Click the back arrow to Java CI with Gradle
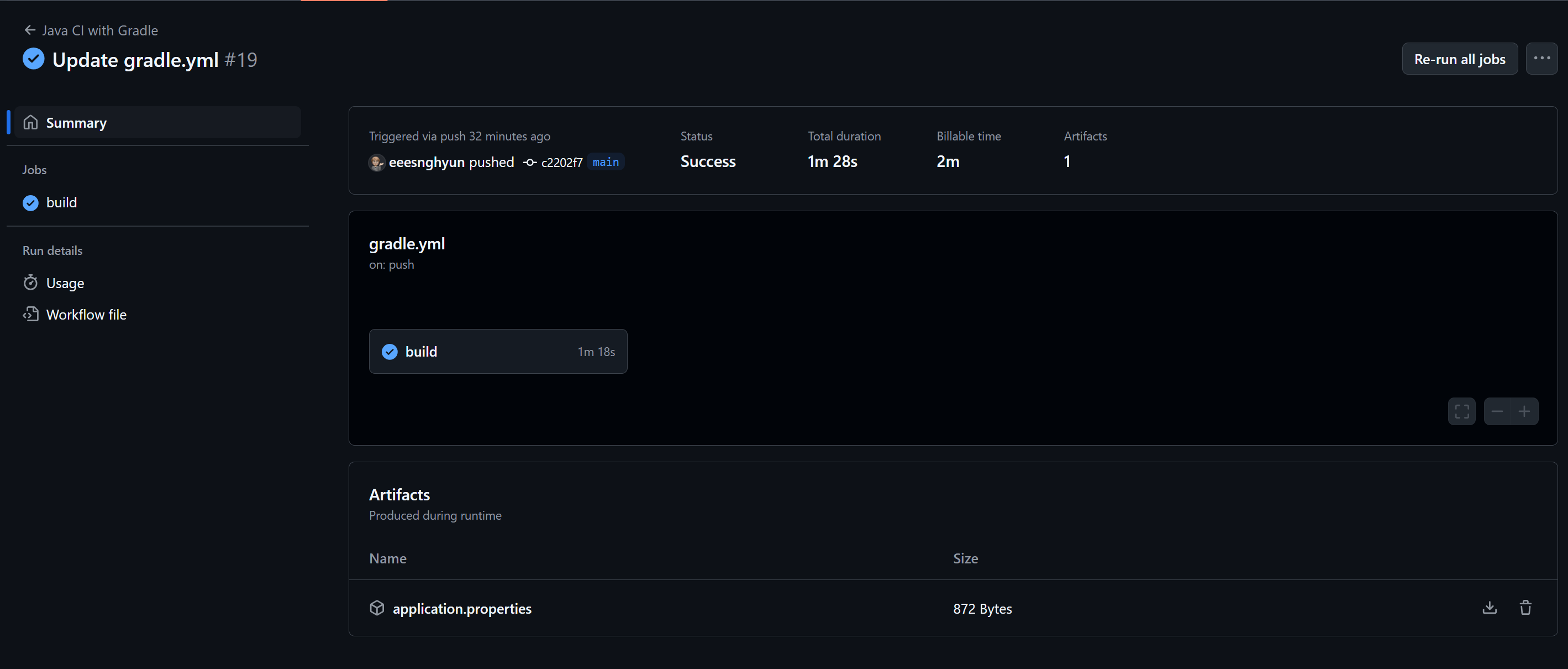The width and height of the screenshot is (1568, 669). tap(29, 30)
